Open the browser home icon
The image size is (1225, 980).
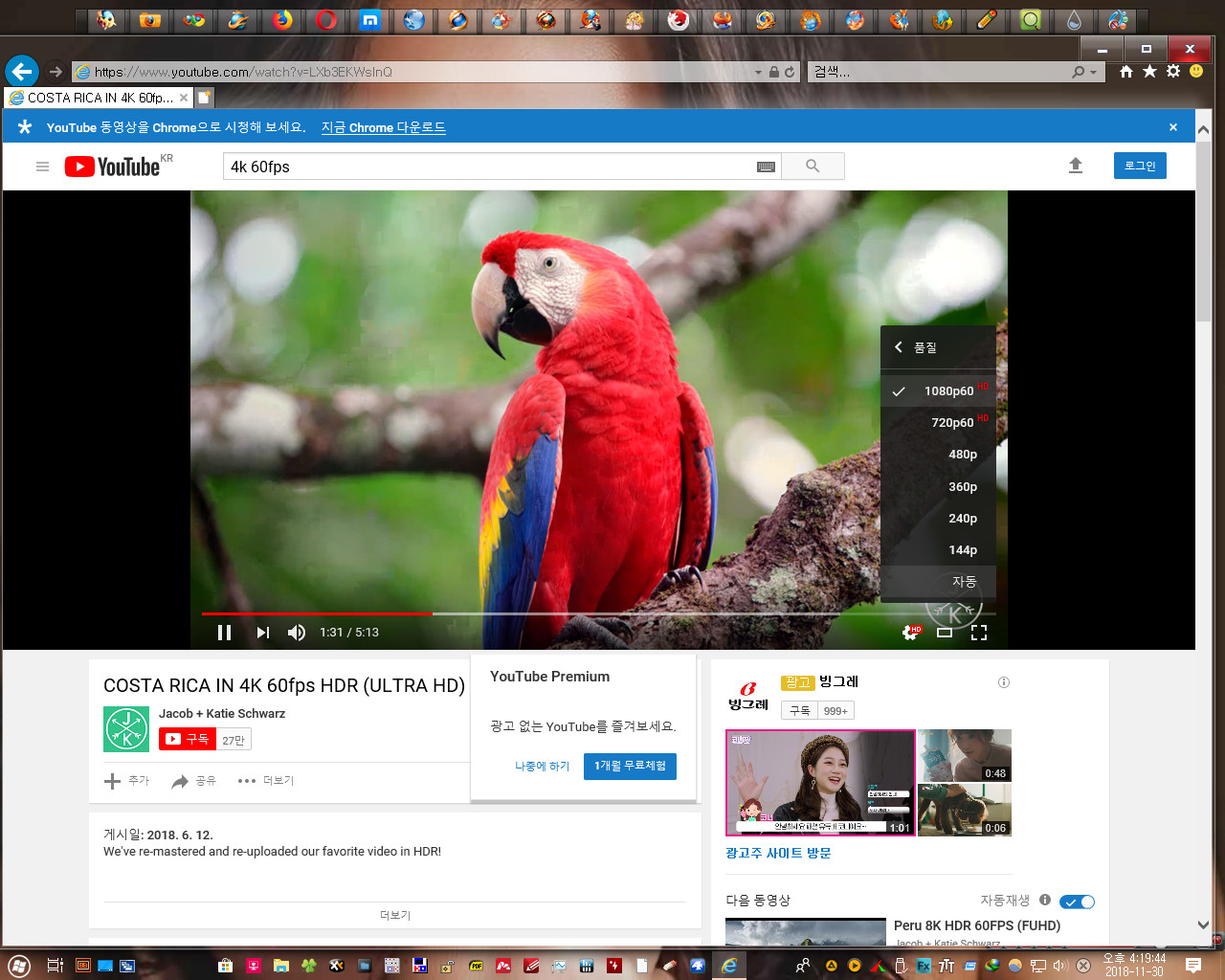[x=1126, y=72]
